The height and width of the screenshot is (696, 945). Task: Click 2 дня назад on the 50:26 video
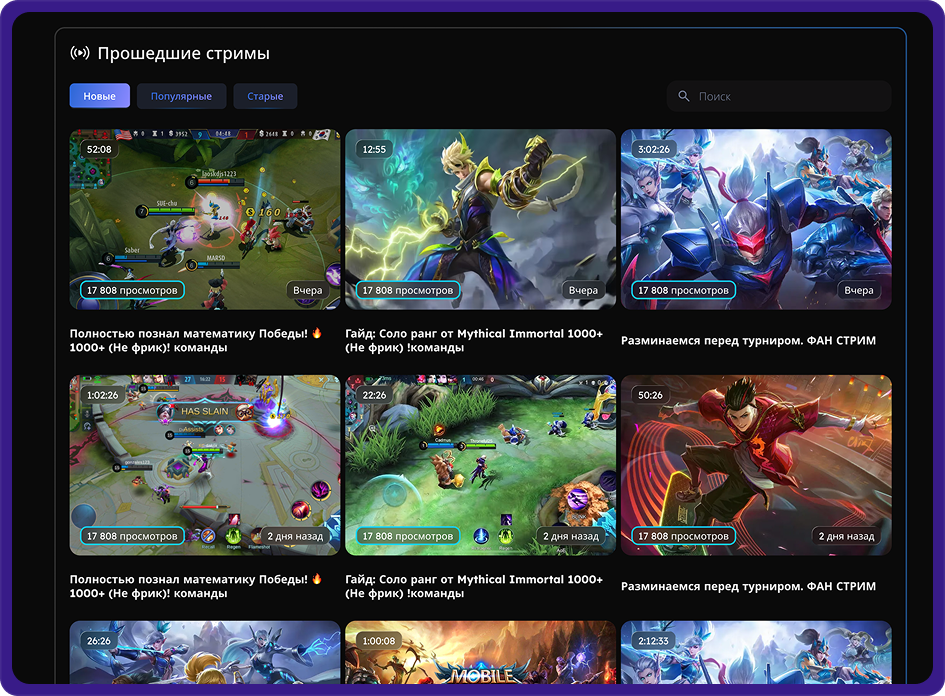tap(846, 536)
